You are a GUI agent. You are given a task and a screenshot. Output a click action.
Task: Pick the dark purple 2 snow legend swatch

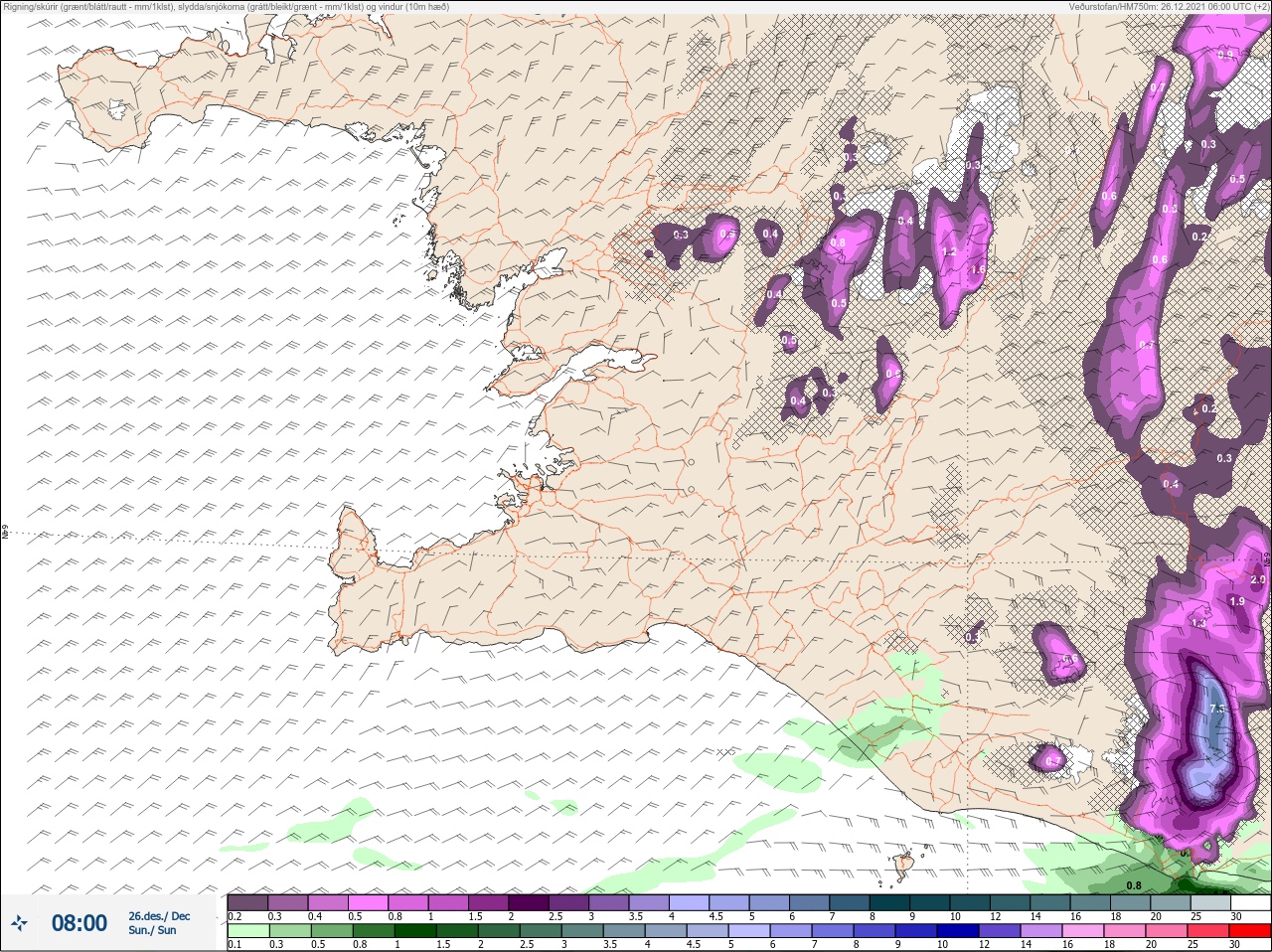pyautogui.click(x=529, y=902)
